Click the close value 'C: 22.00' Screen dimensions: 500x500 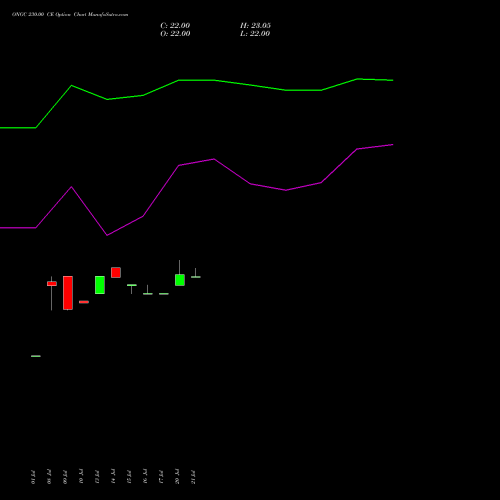[x=175, y=26]
